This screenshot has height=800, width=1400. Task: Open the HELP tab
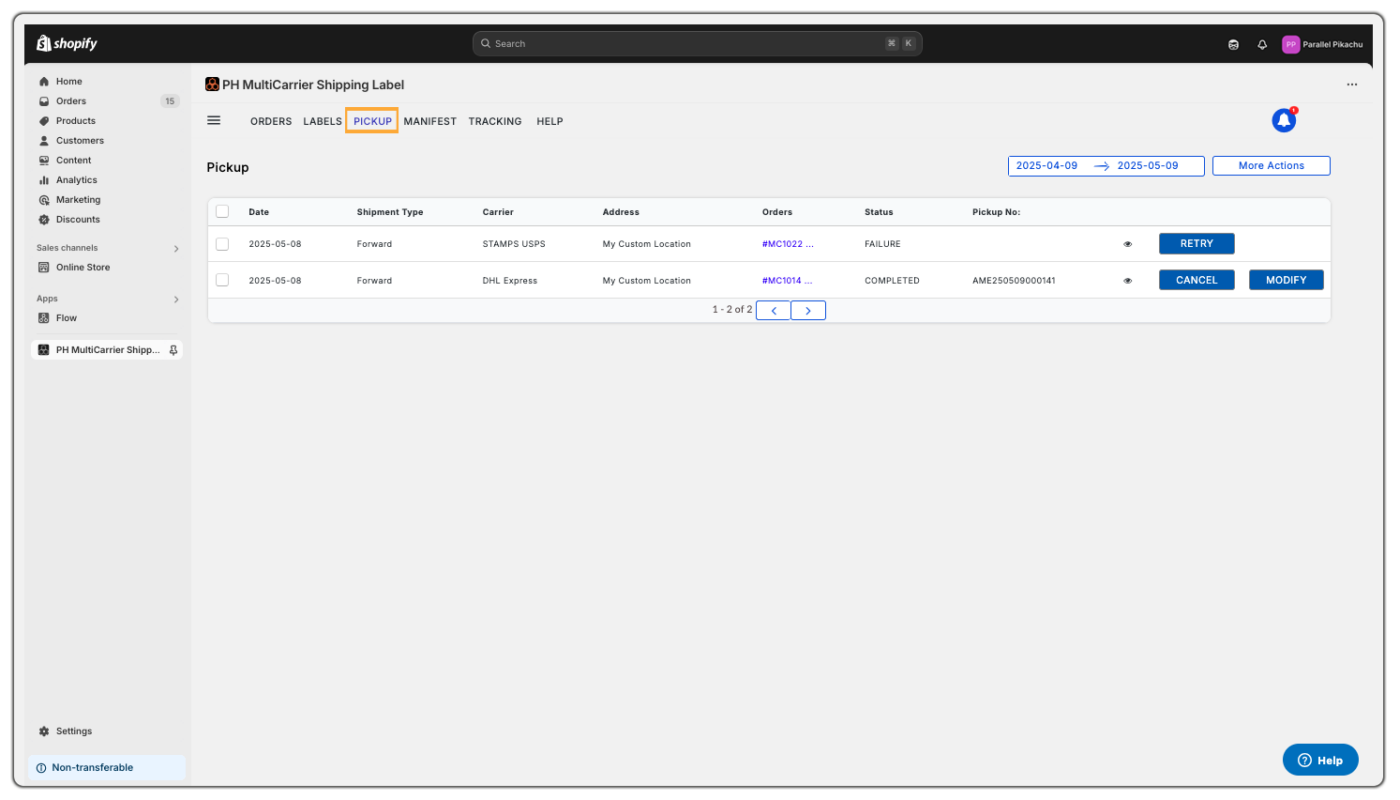(x=550, y=121)
